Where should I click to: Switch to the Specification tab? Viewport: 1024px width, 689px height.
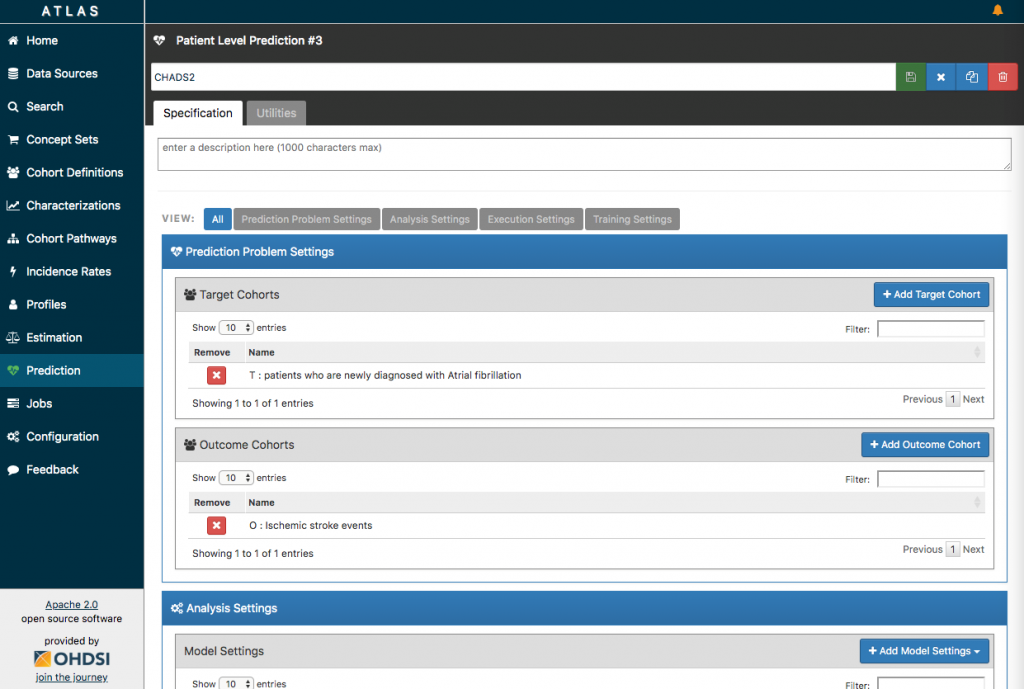tap(198, 113)
